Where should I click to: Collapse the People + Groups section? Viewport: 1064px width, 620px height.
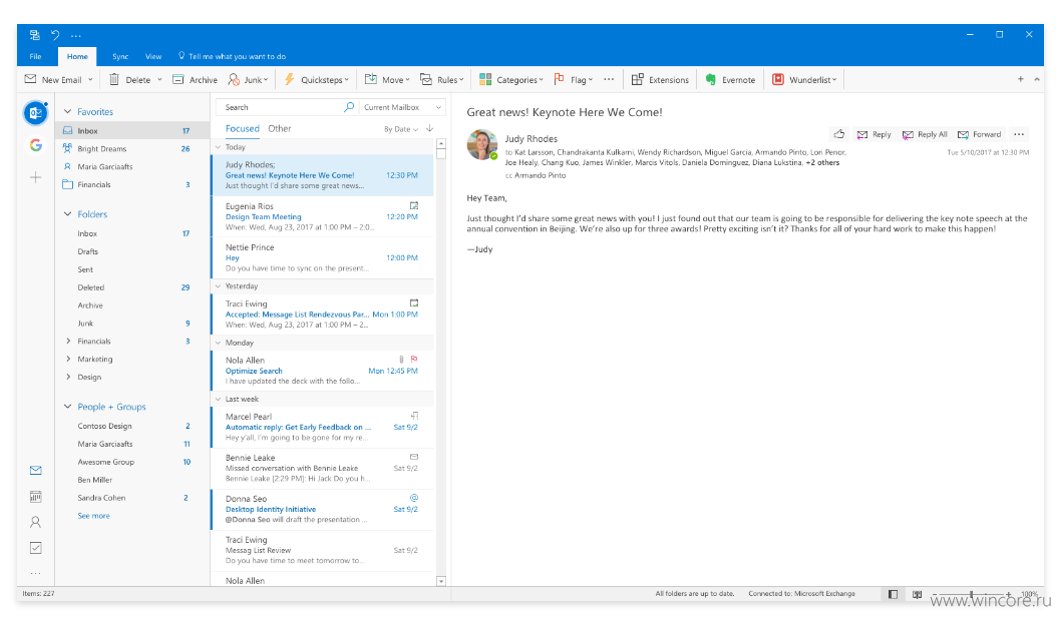(x=68, y=406)
